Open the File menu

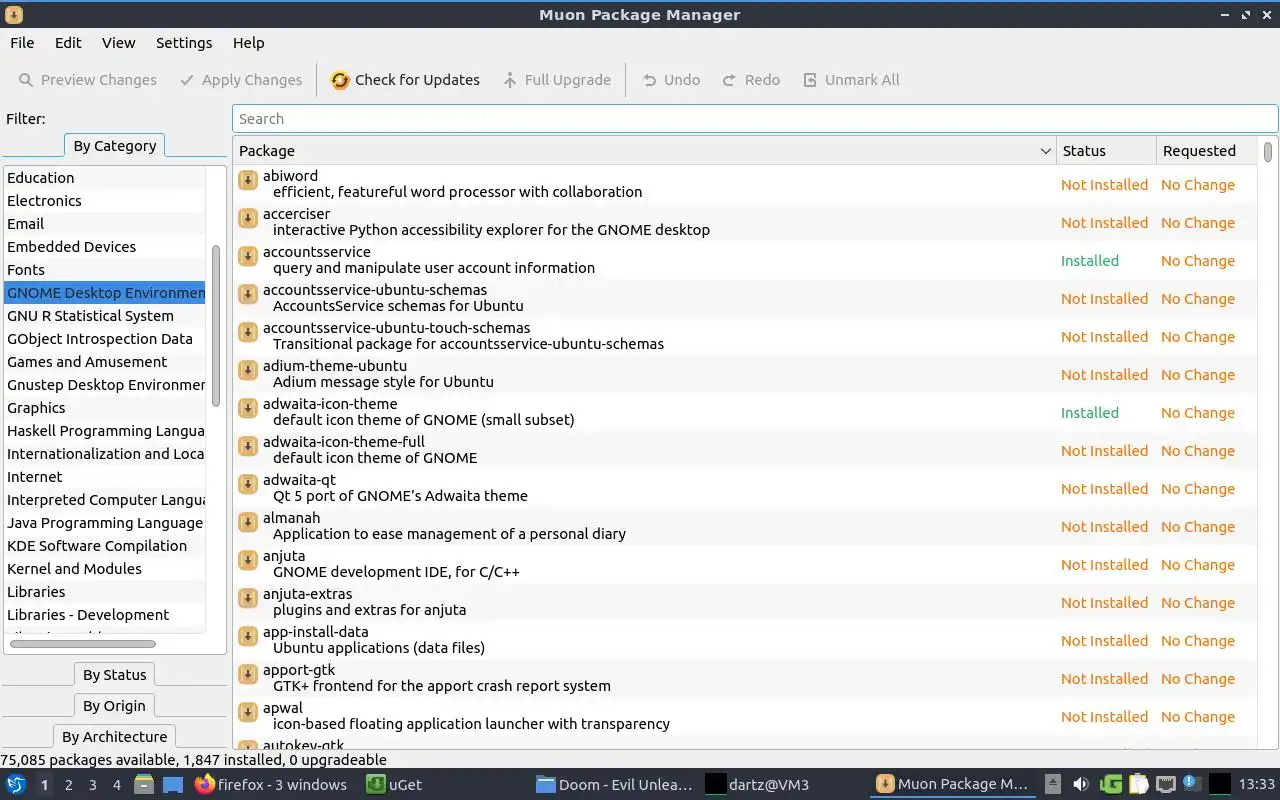[22, 43]
